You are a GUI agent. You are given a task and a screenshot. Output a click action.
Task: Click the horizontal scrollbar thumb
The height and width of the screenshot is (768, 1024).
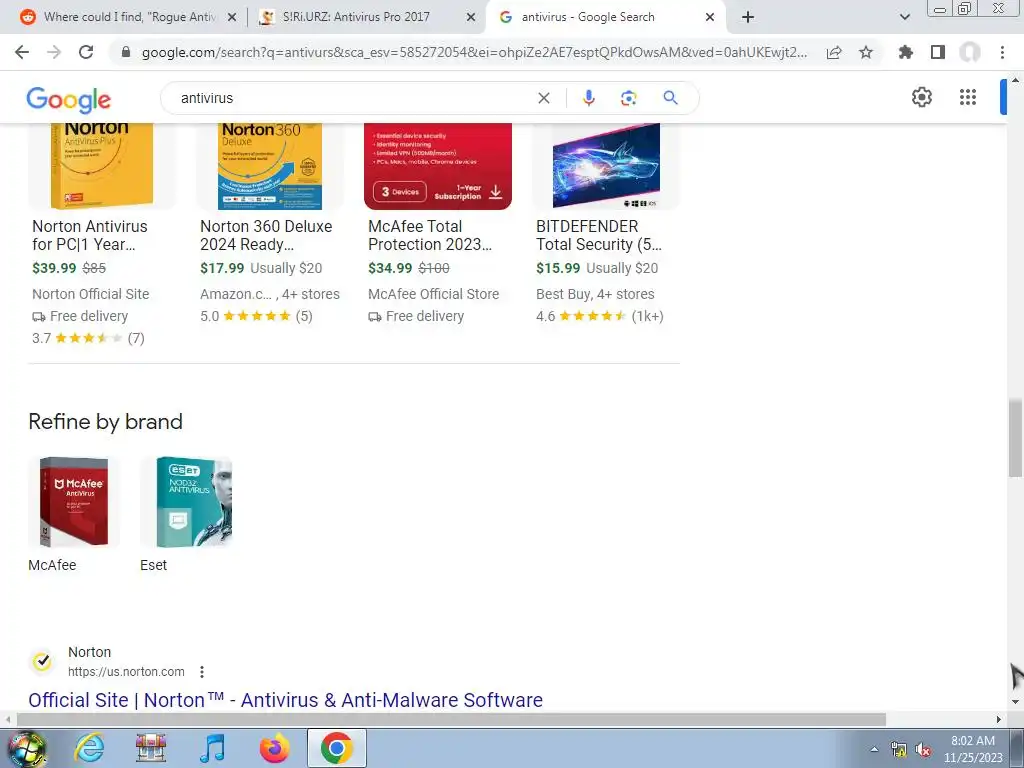point(451,720)
